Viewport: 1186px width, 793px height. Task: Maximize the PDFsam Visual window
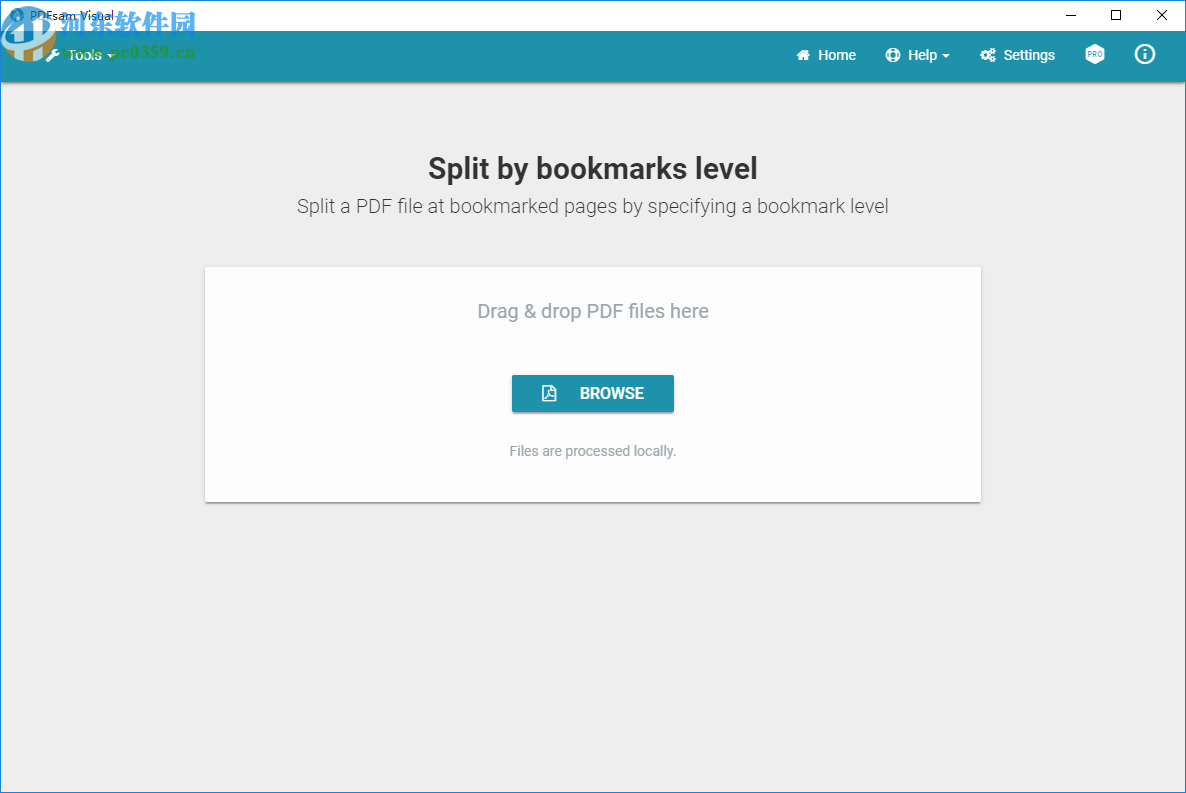point(1116,15)
